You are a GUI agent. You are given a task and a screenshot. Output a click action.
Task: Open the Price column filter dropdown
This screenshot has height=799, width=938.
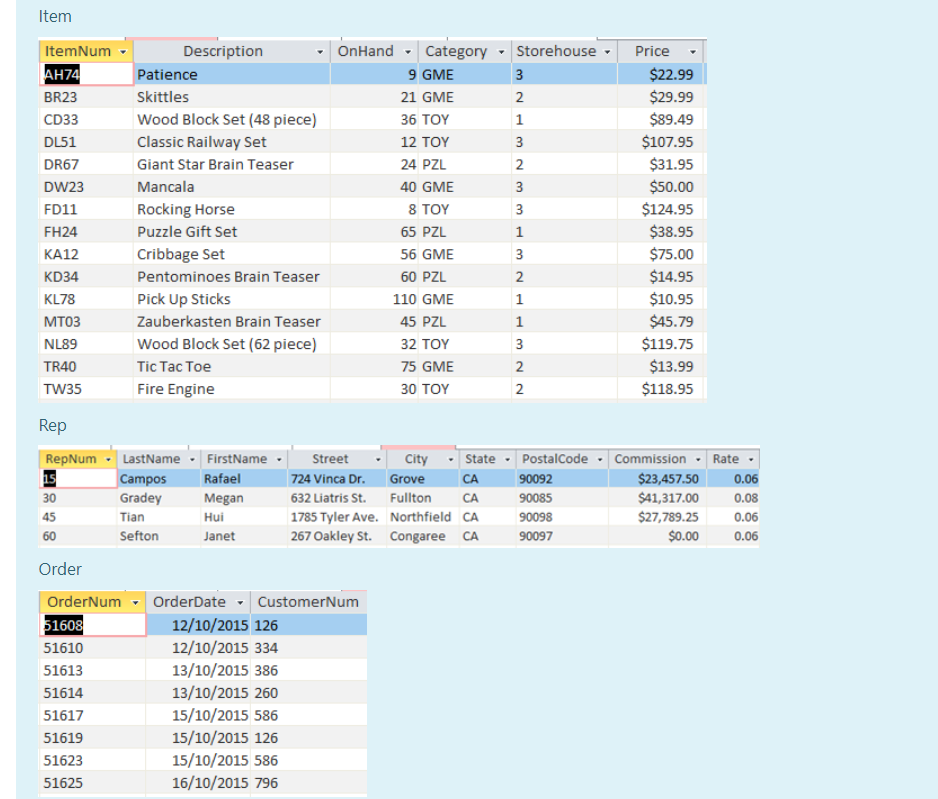[692, 50]
